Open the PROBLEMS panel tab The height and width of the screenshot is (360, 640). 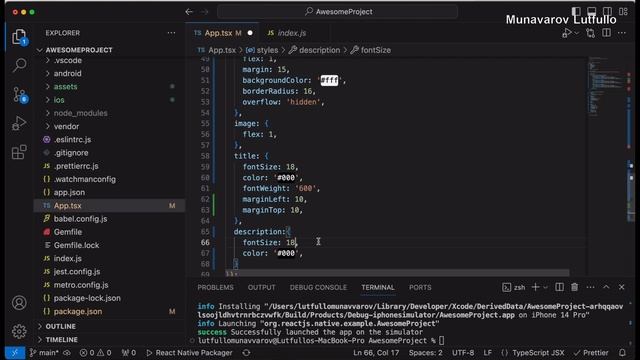pos(216,287)
